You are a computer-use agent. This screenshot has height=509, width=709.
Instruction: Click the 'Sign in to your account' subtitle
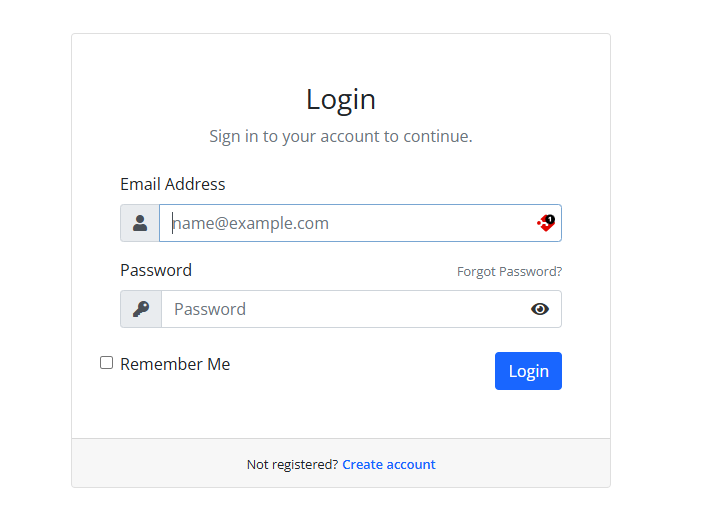[341, 136]
